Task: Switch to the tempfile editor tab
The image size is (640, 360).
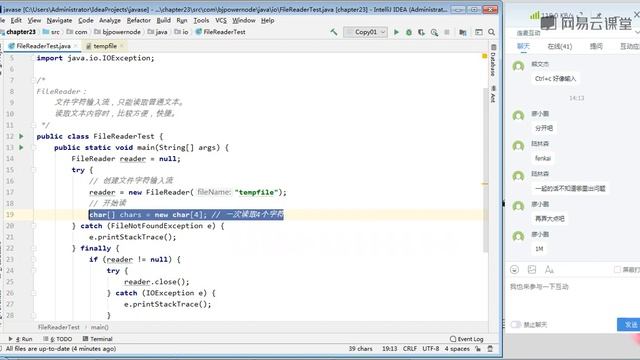Action: 104,46
